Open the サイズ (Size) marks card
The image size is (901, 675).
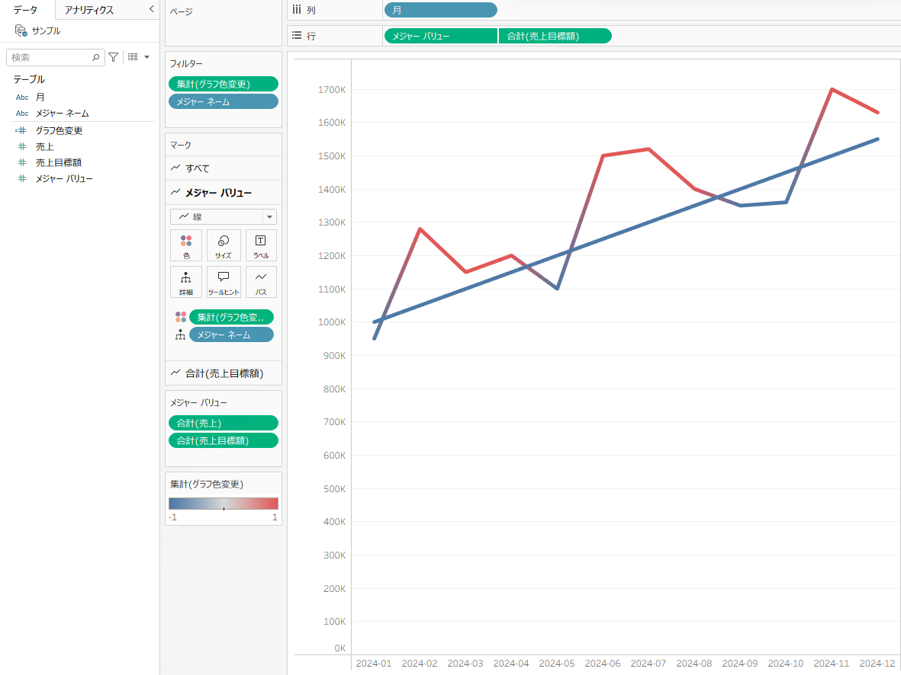coord(223,245)
